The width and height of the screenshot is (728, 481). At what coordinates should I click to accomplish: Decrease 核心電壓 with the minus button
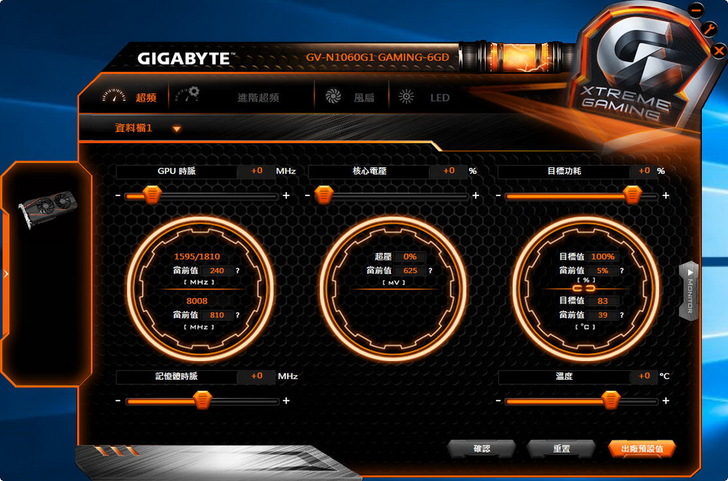coord(307,195)
